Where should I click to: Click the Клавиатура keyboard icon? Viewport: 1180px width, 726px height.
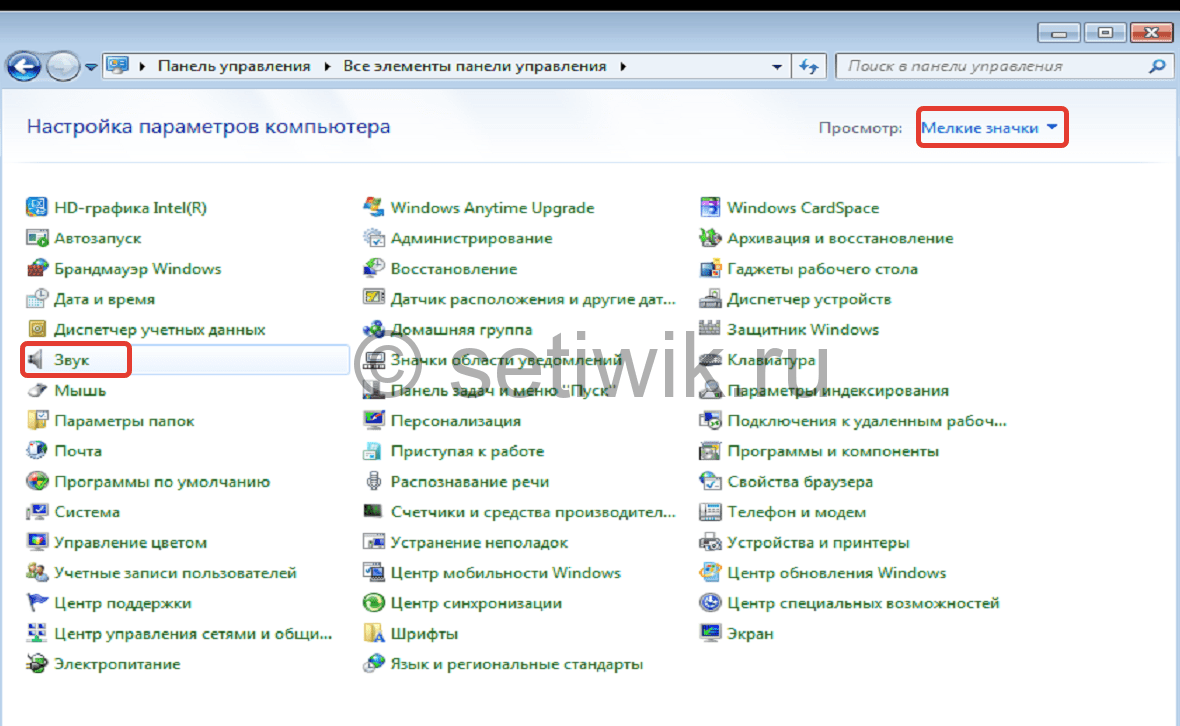710,360
